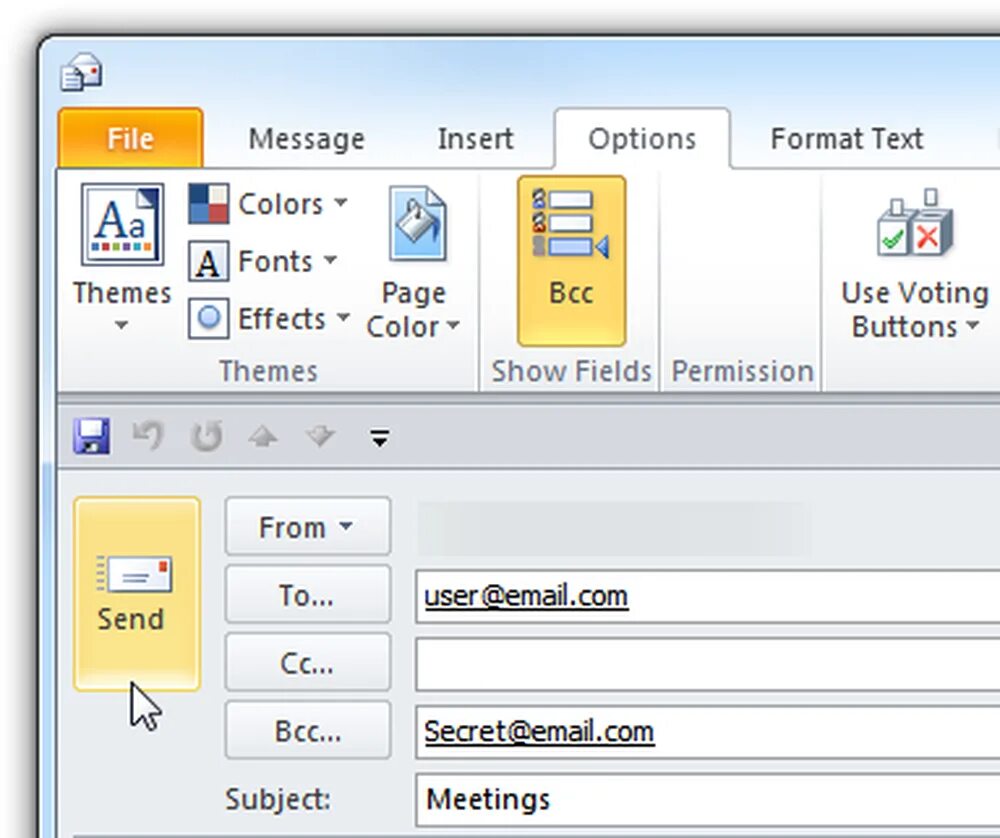Image resolution: width=1000 pixels, height=838 pixels.
Task: Click the Undo icon
Action: pyautogui.click(x=148, y=437)
